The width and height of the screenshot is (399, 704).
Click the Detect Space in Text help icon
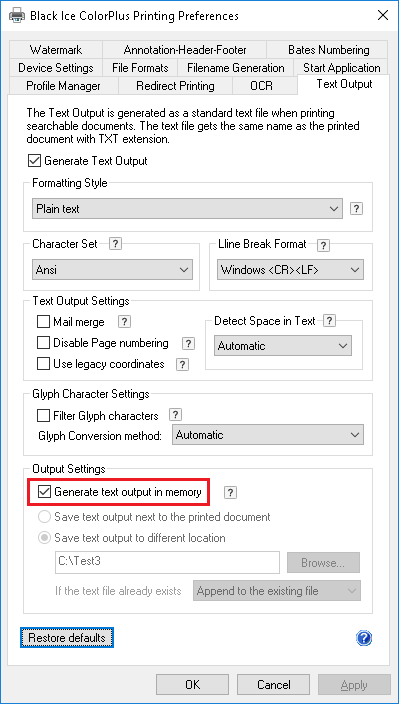click(x=329, y=321)
